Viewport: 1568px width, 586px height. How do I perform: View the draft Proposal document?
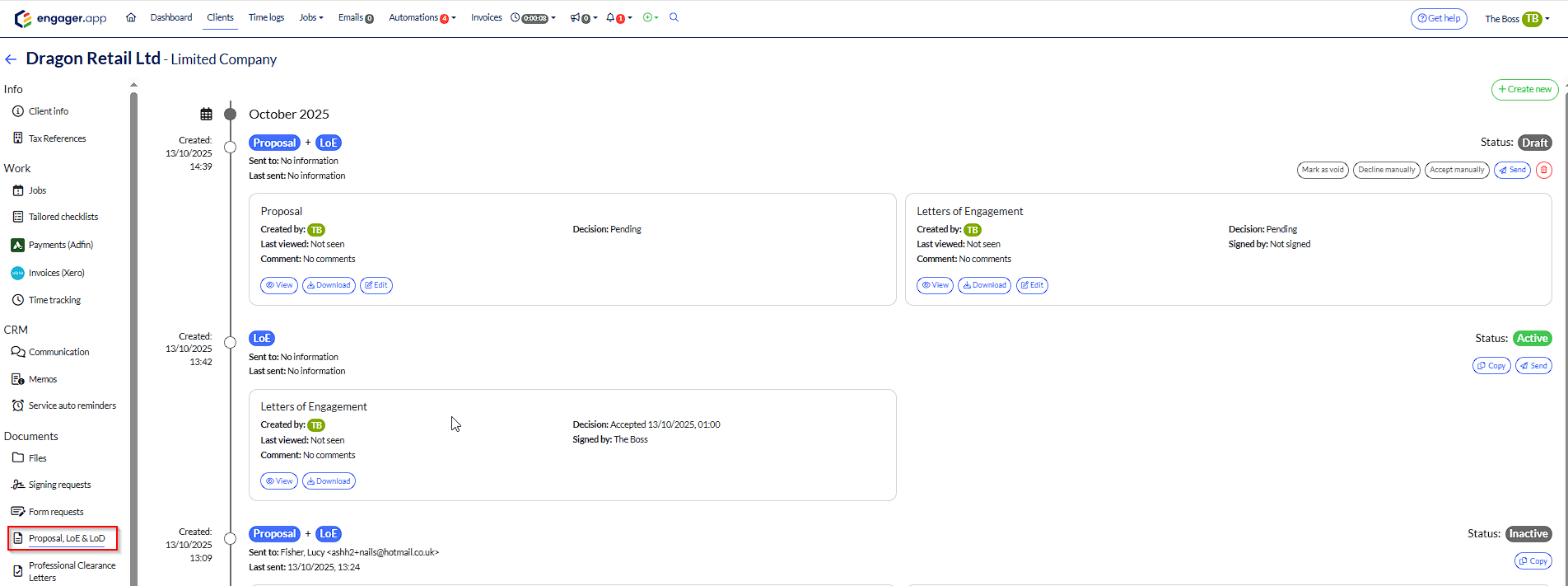tap(279, 285)
